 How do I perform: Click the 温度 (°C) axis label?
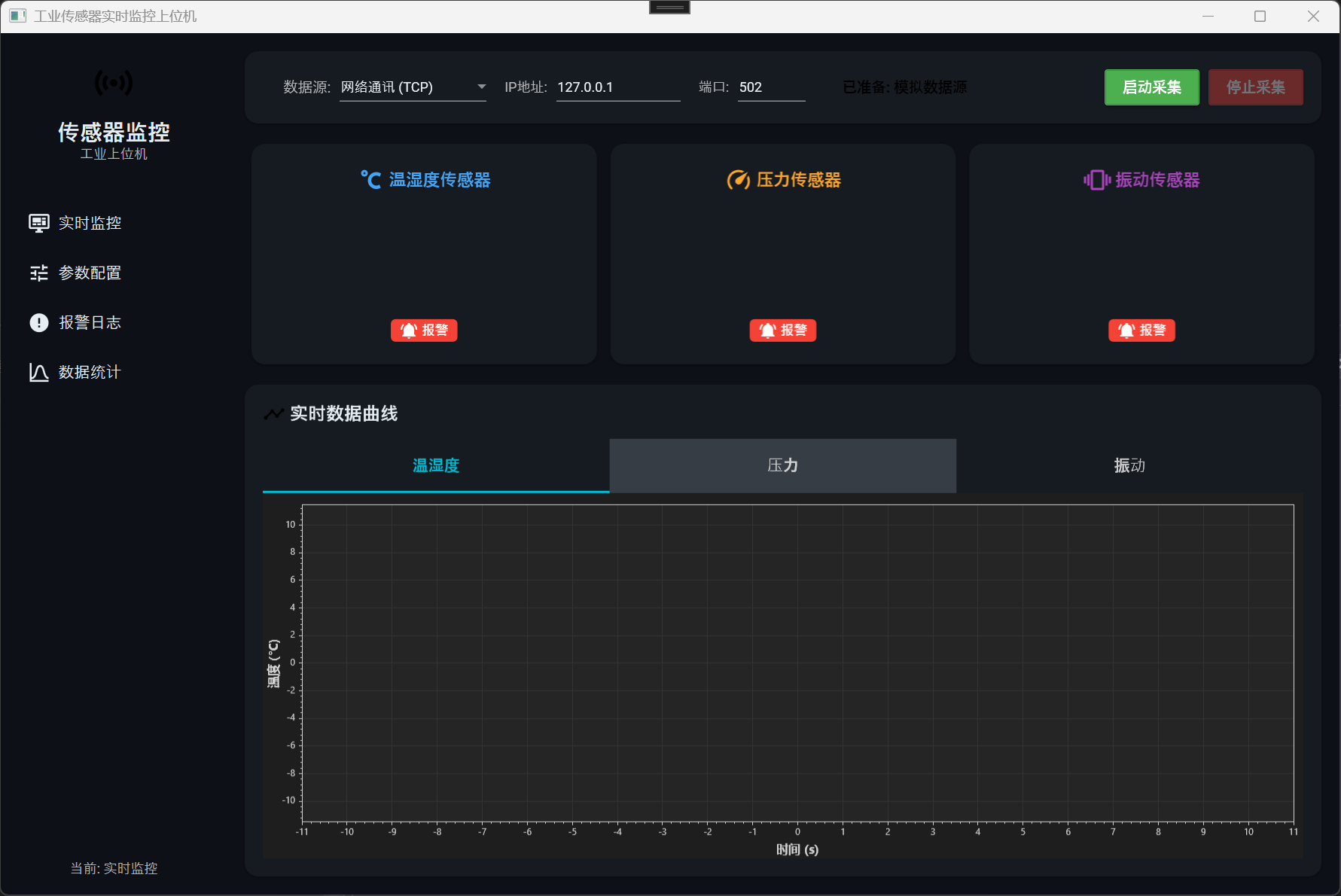point(273,663)
